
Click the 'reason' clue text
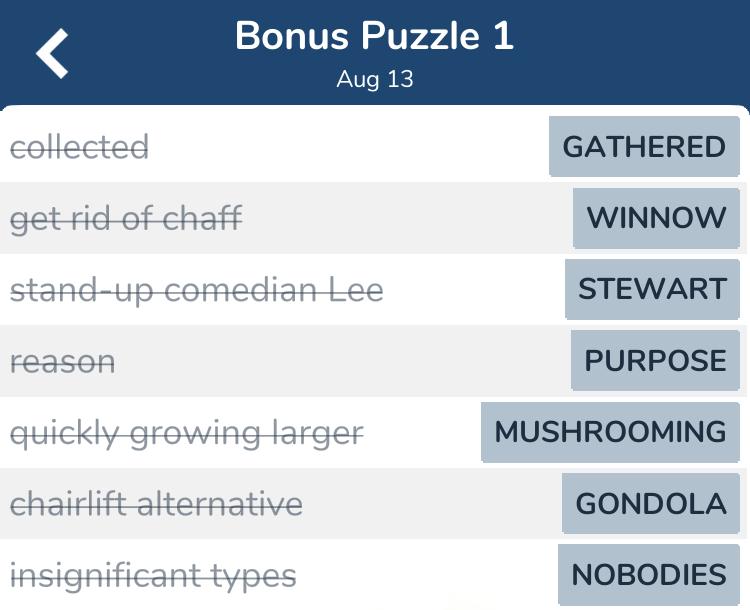pyautogui.click(x=63, y=362)
